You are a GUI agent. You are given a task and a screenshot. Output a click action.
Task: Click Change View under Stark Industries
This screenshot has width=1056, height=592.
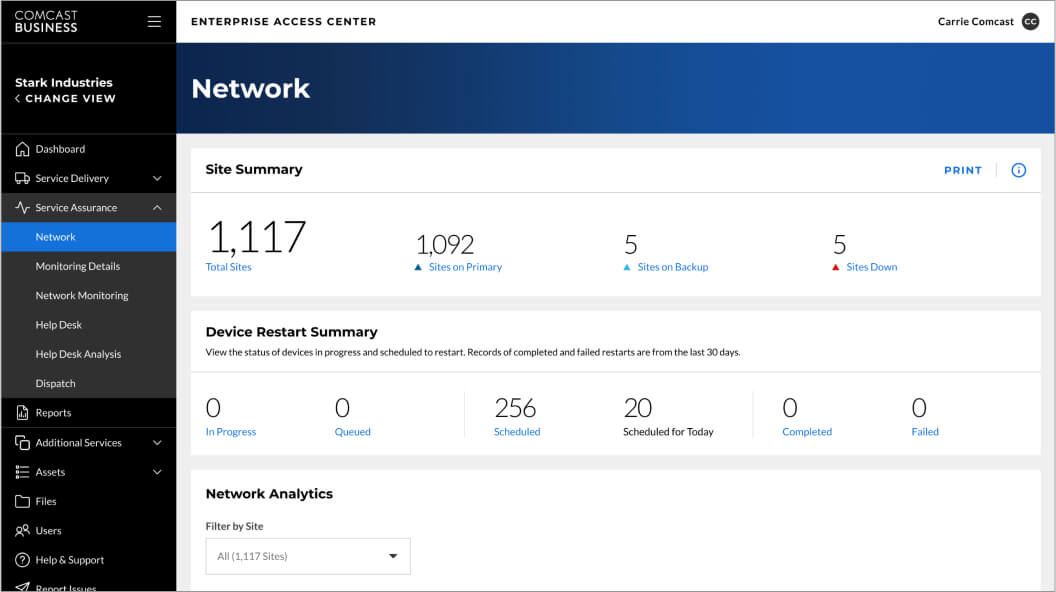(69, 98)
